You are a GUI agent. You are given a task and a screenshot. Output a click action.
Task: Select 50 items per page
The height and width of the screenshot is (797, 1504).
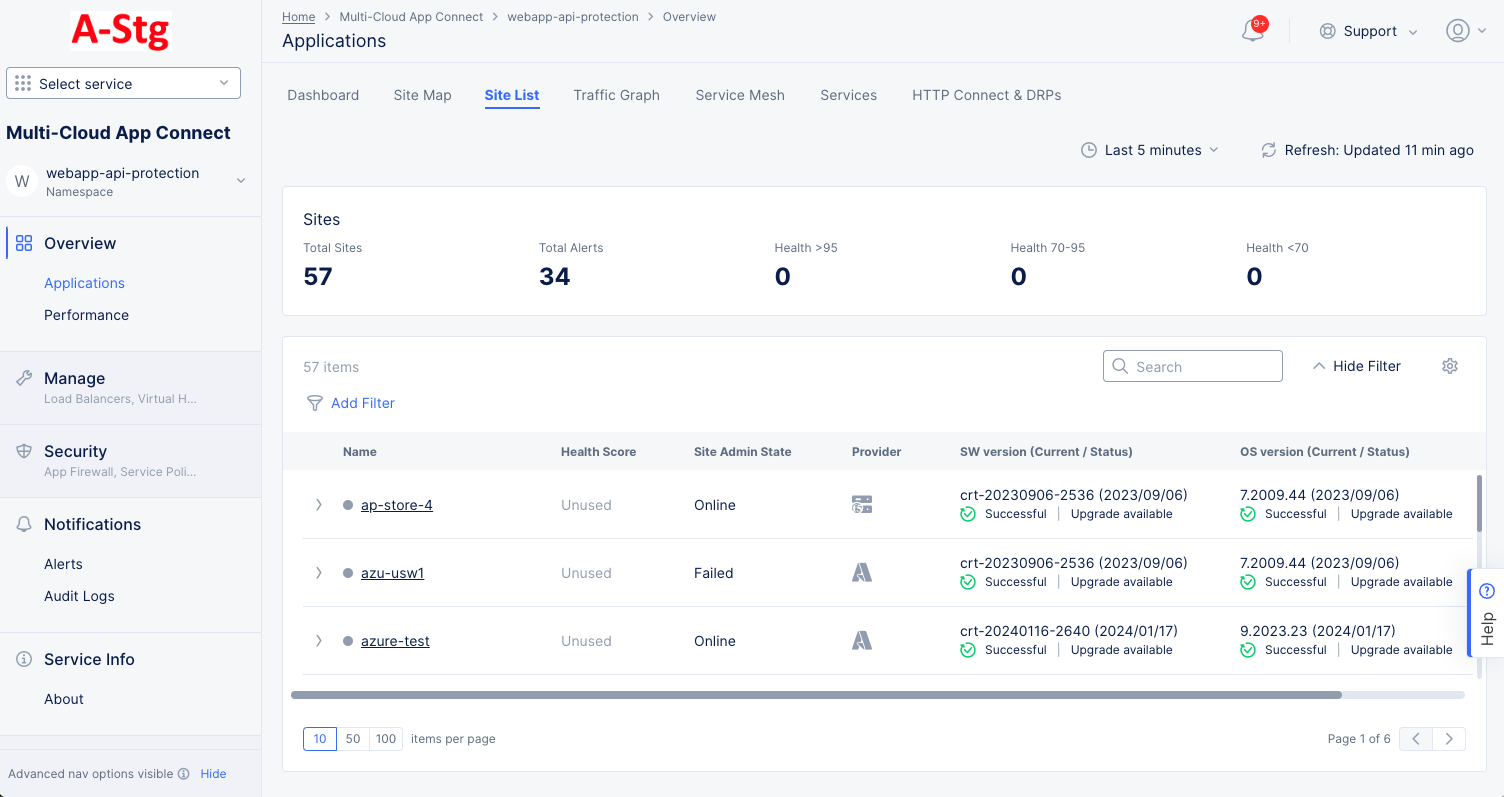point(353,739)
